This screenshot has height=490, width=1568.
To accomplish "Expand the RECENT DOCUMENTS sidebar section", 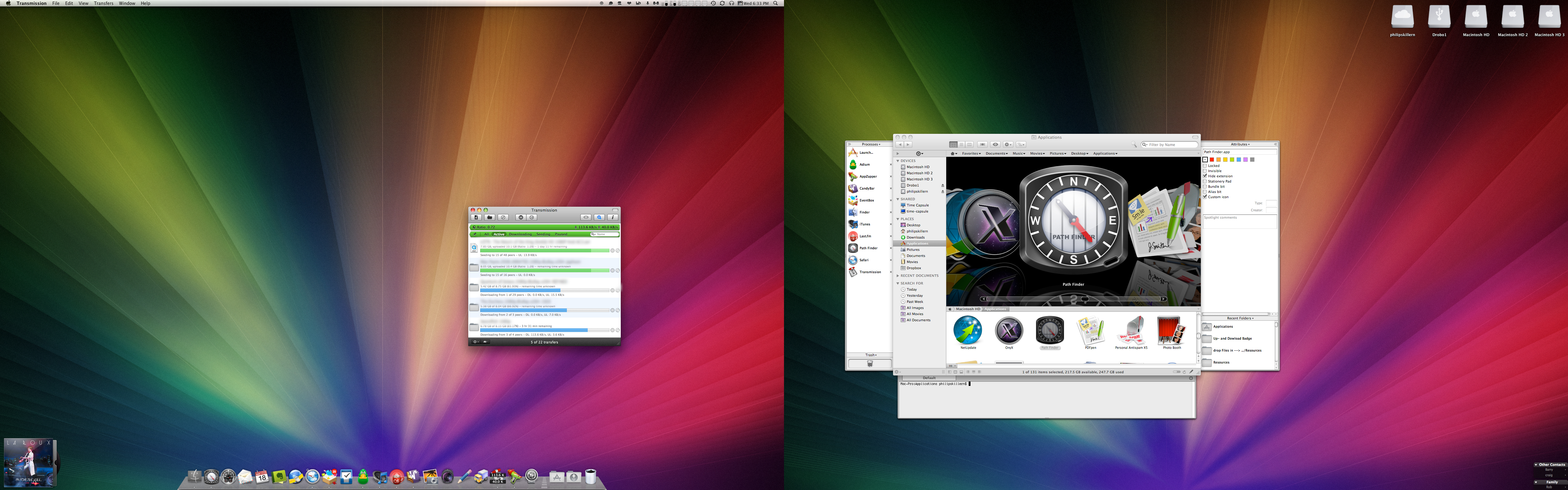I will click(897, 276).
